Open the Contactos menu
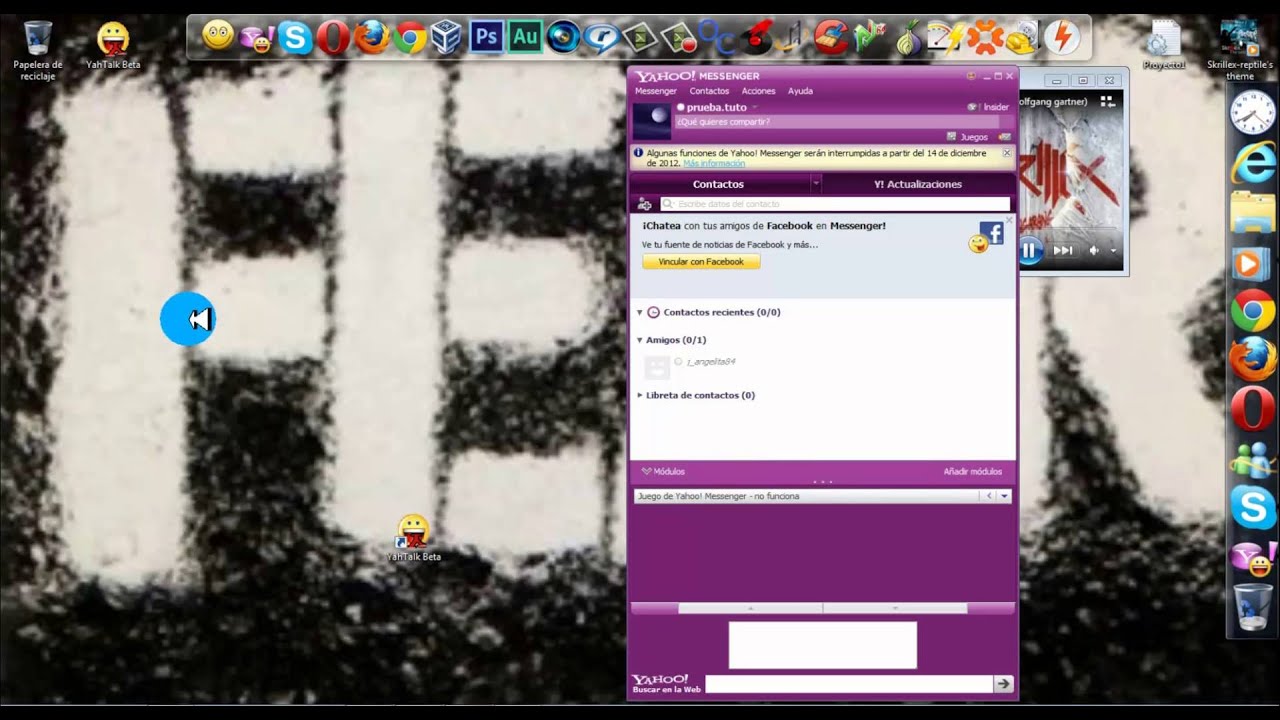This screenshot has height=720, width=1280. pos(709,91)
